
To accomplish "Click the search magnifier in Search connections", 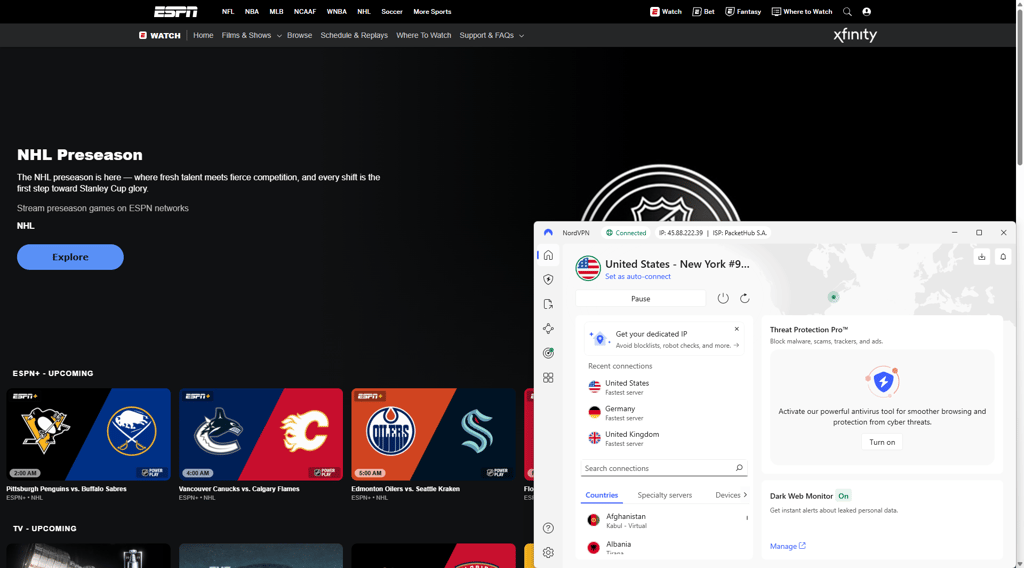I will [739, 467].
